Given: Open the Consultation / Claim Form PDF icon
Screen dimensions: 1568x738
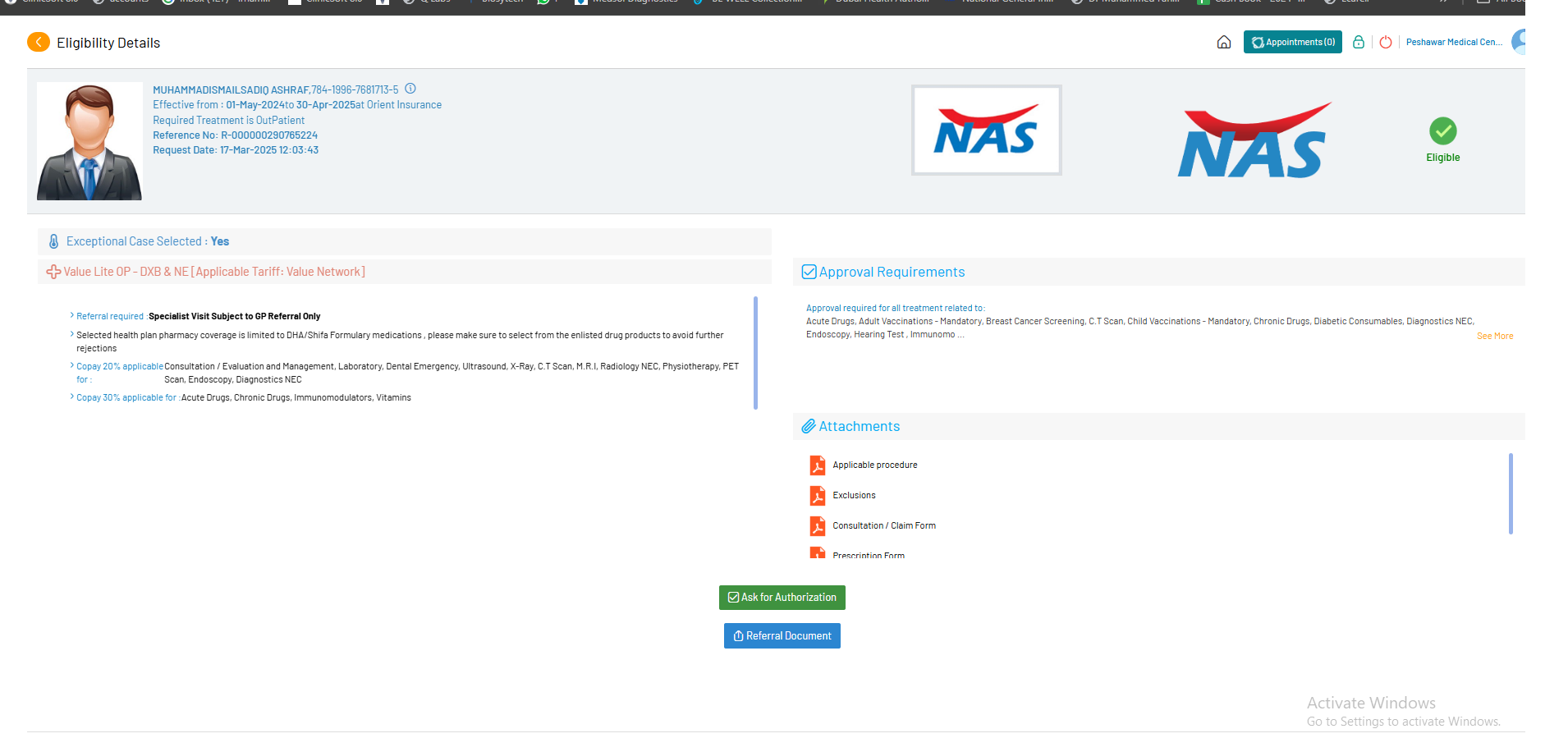Looking at the screenshot, I should [818, 526].
